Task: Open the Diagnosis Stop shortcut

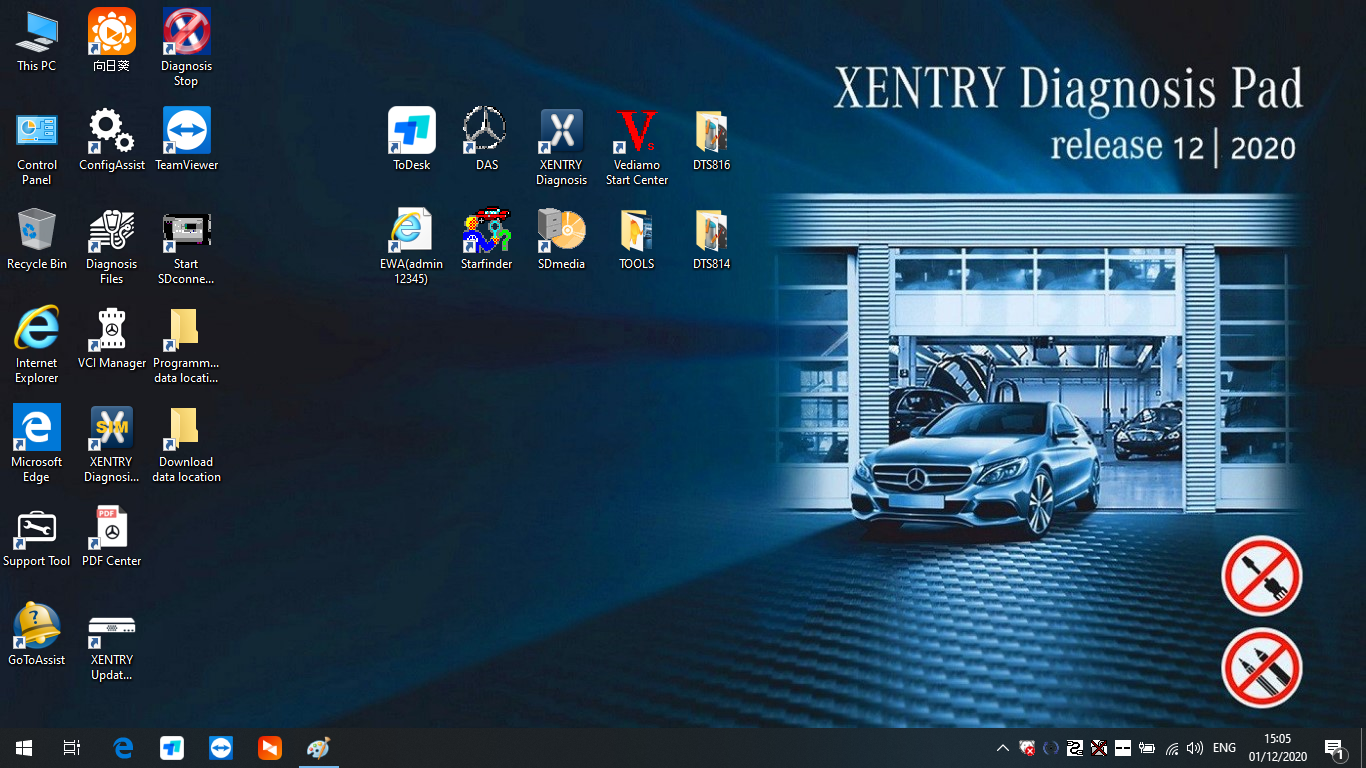Action: point(186,48)
